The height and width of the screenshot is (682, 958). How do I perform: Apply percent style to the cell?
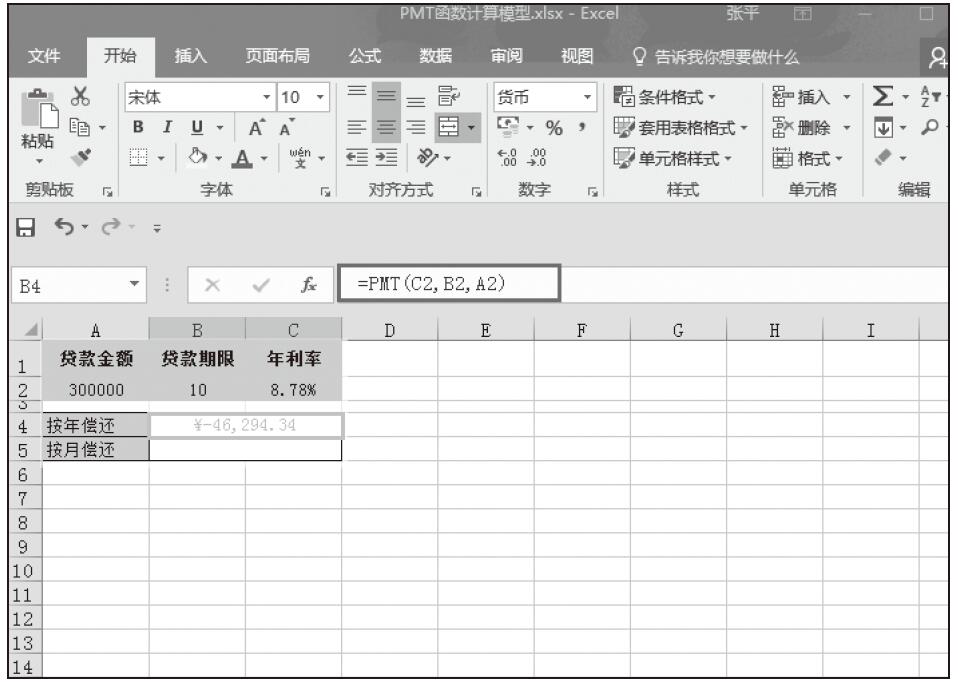click(x=550, y=128)
